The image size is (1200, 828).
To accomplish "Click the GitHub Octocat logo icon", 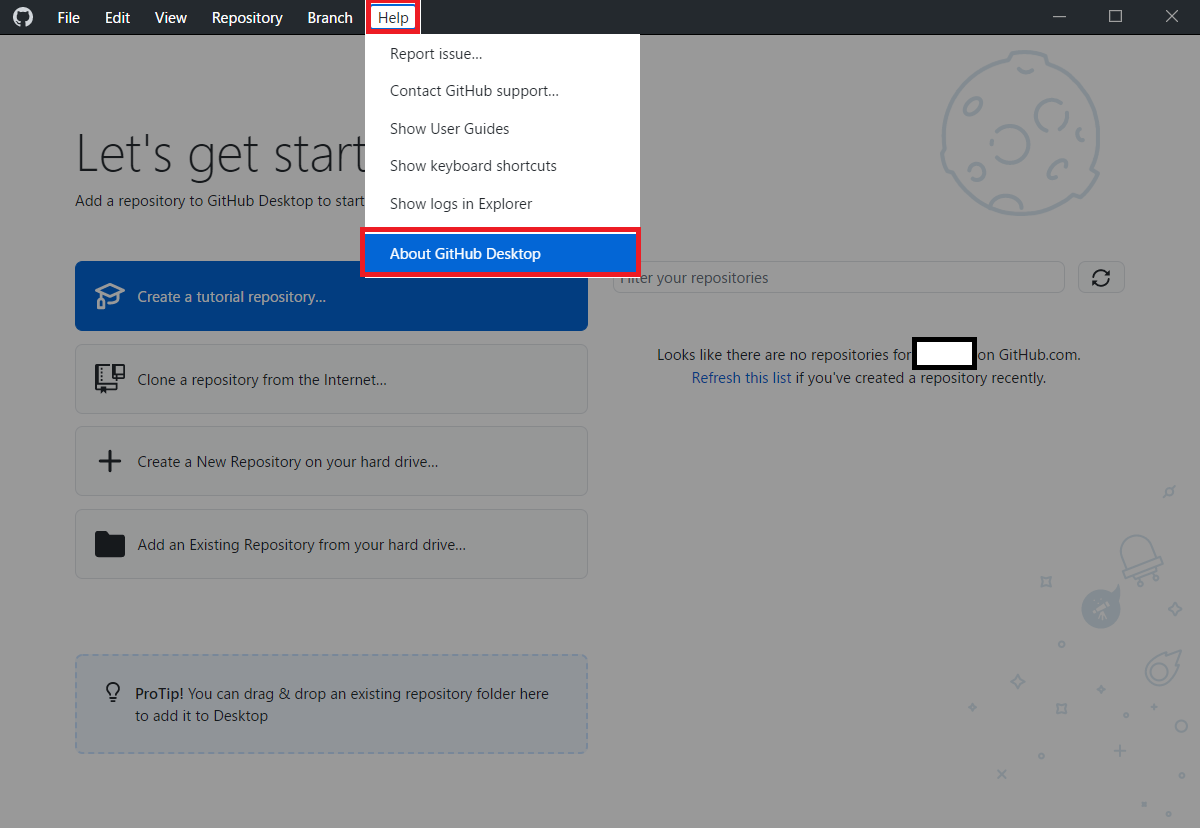I will [x=22, y=17].
